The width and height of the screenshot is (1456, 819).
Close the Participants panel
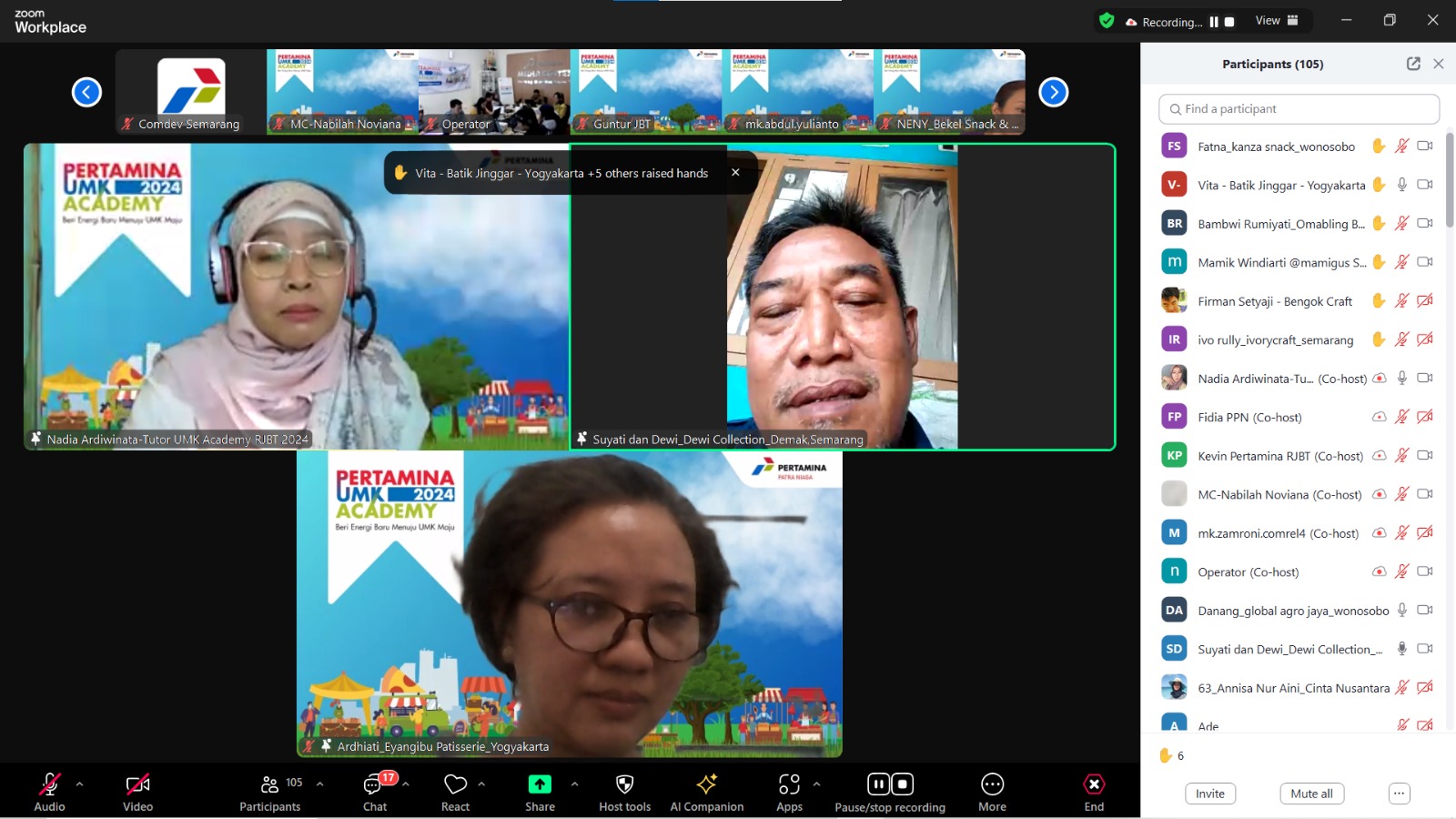[1439, 64]
